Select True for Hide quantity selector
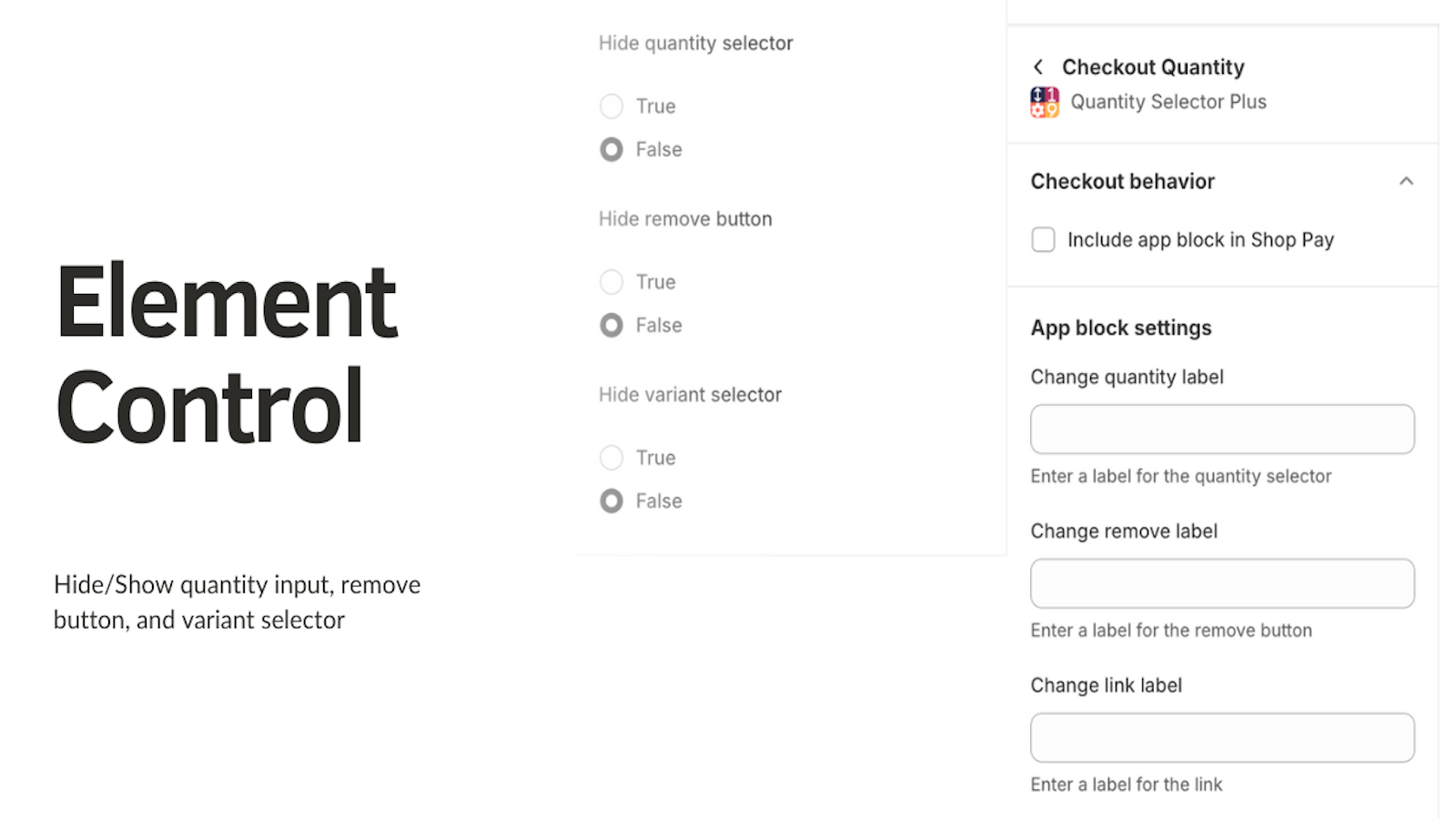Screen dimensions: 1456x819 tap(612, 106)
